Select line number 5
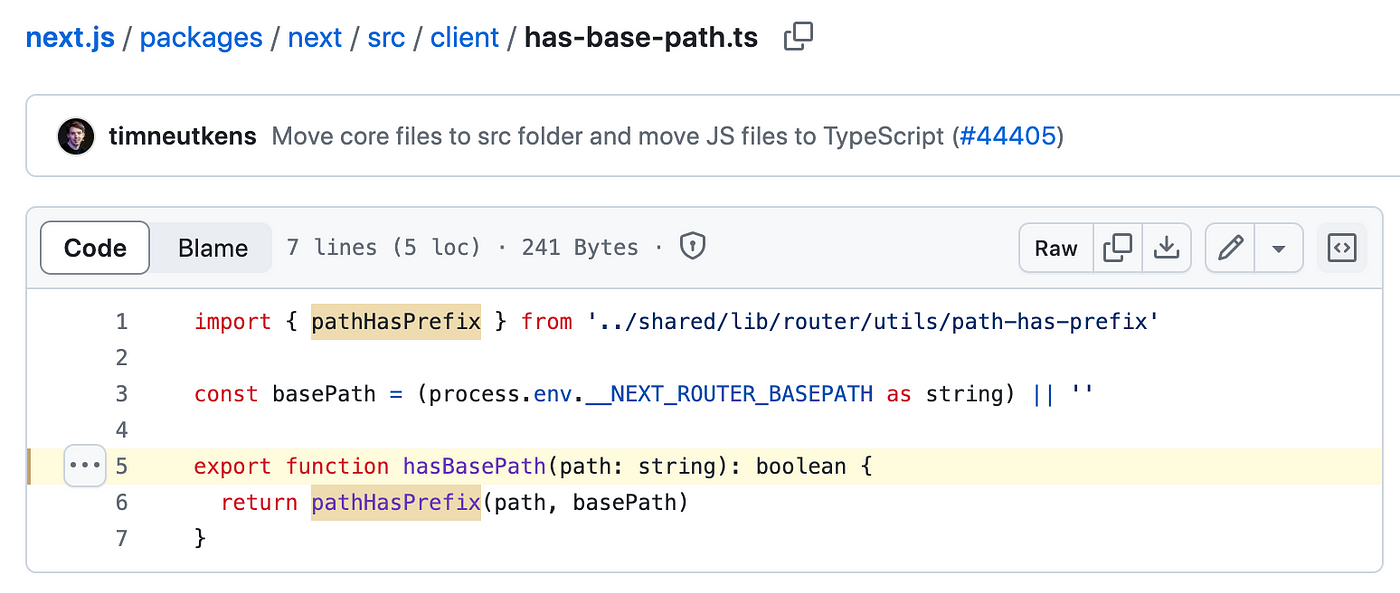 (122, 466)
